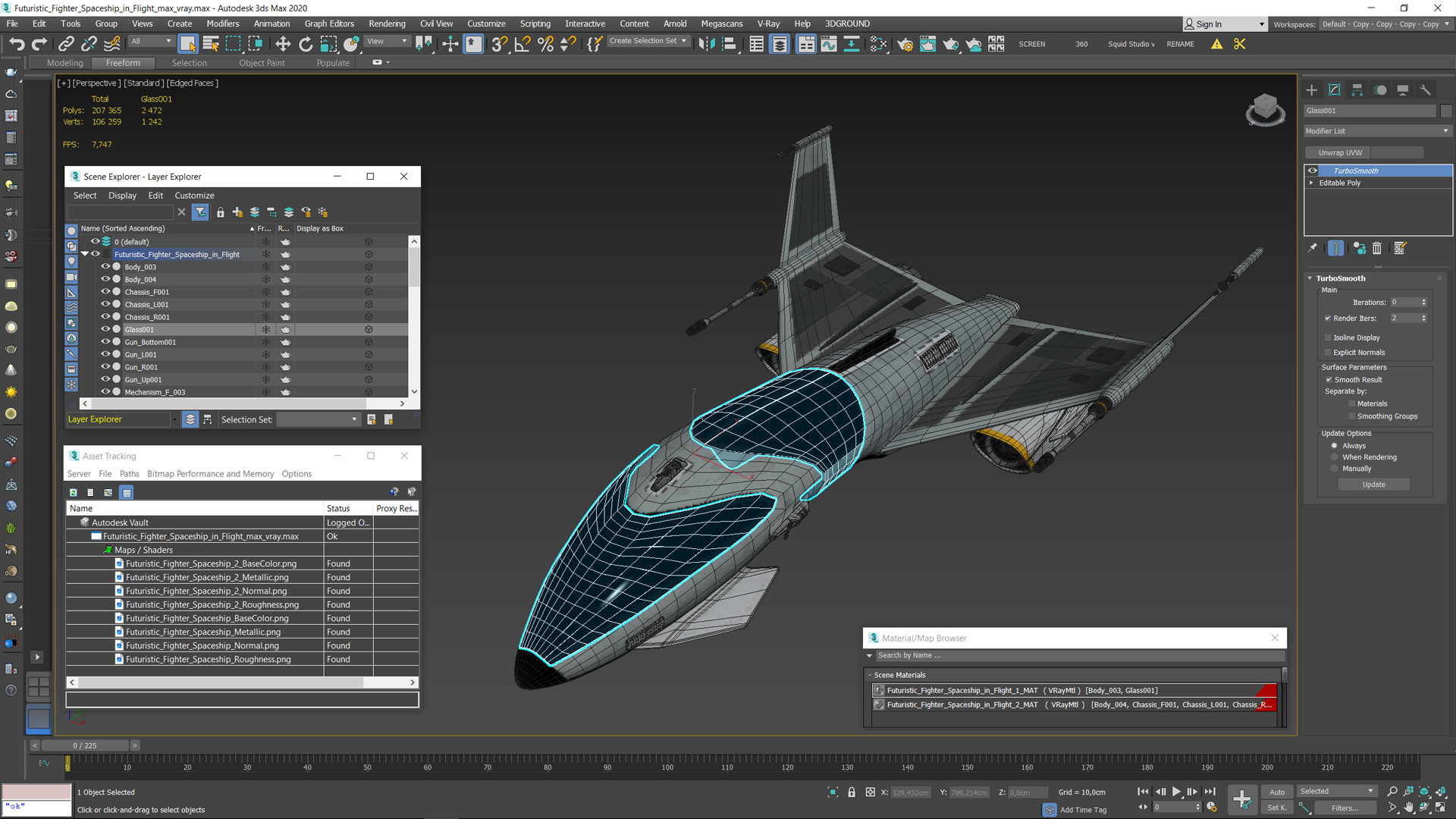Open the Graph Editors menu
This screenshot has height=819, width=1456.
point(329,24)
